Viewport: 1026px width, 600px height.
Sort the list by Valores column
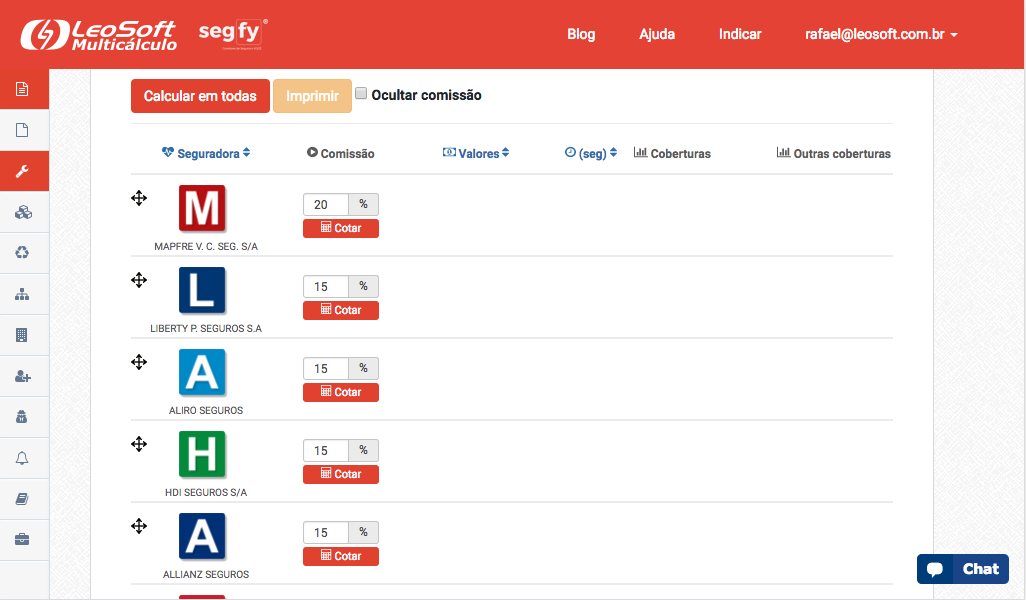click(477, 153)
